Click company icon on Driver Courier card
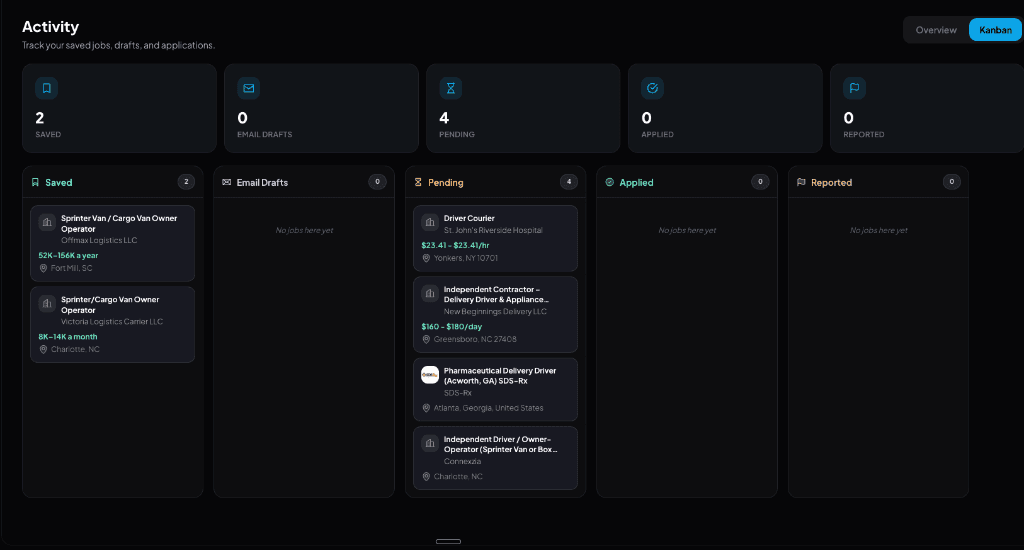1024x550 pixels. click(430, 223)
